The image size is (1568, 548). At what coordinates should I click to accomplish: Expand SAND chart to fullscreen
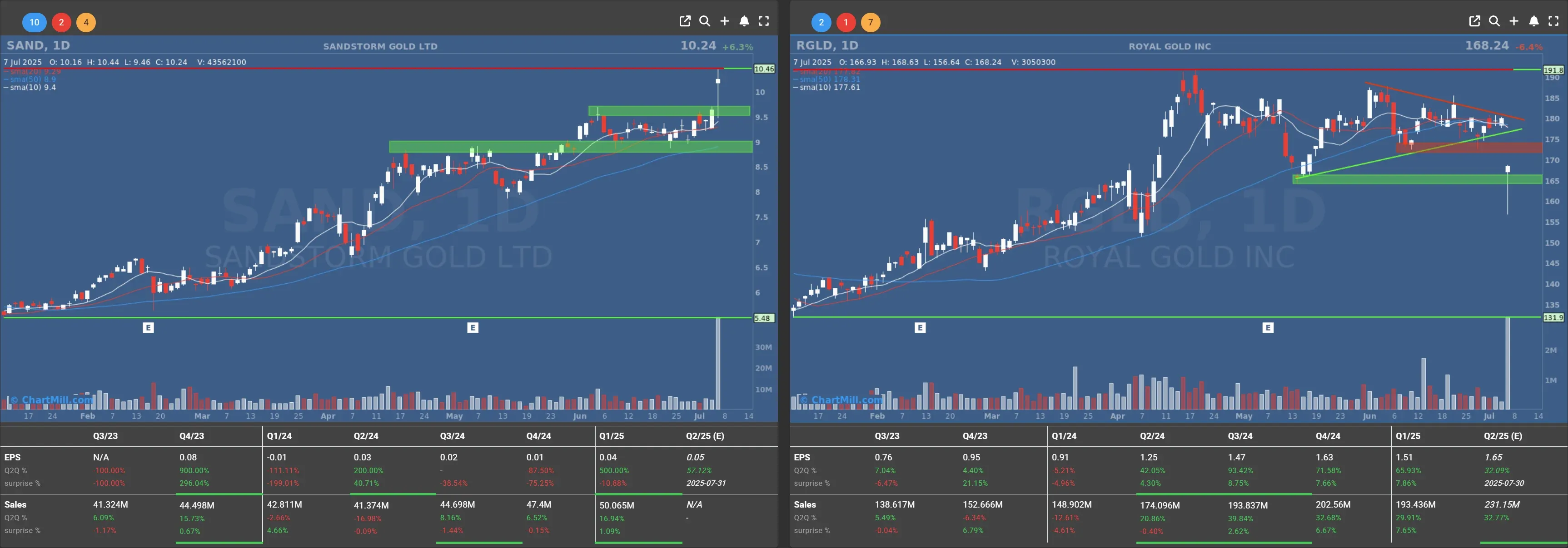(x=764, y=21)
